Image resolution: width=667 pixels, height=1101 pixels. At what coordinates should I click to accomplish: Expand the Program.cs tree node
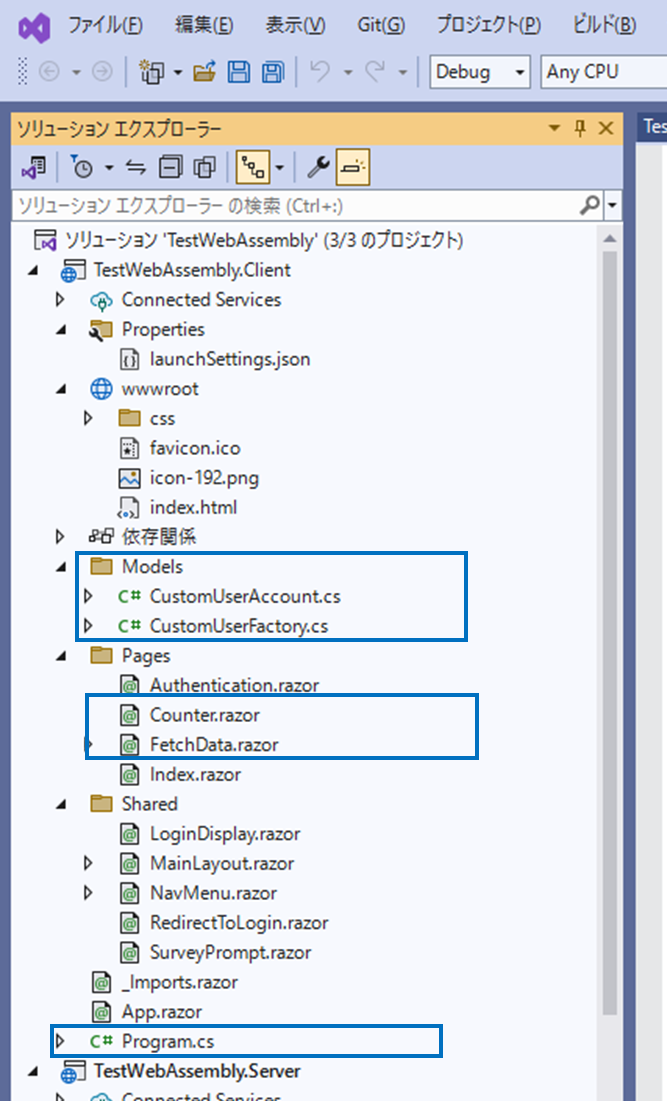(x=61, y=1040)
